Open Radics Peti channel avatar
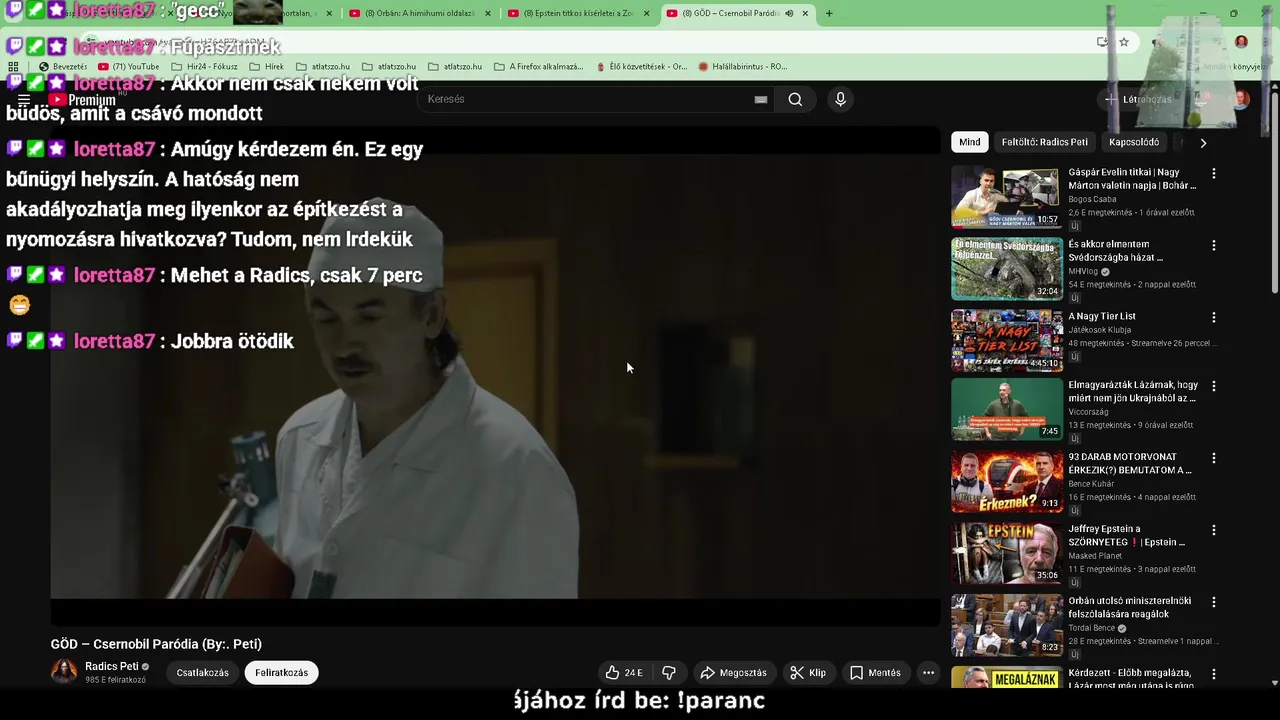 point(64,672)
